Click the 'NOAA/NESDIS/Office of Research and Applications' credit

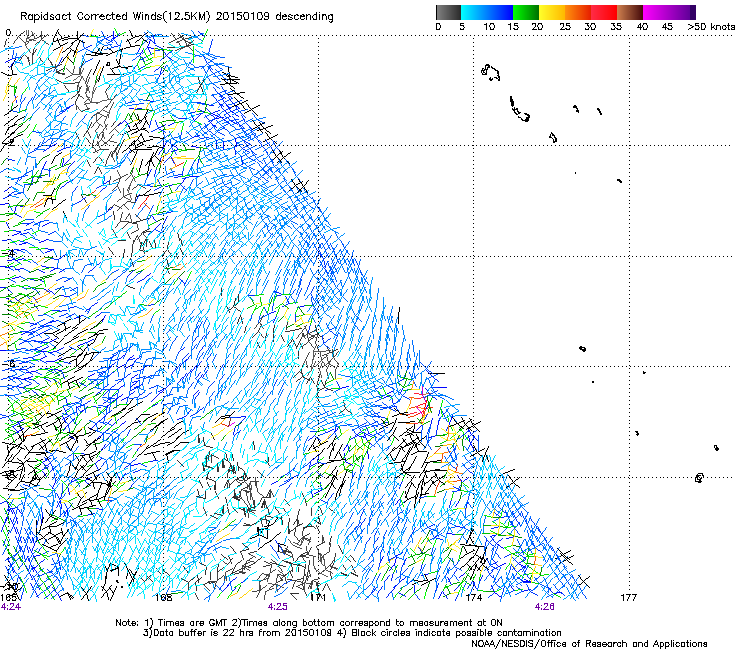(x=589, y=644)
